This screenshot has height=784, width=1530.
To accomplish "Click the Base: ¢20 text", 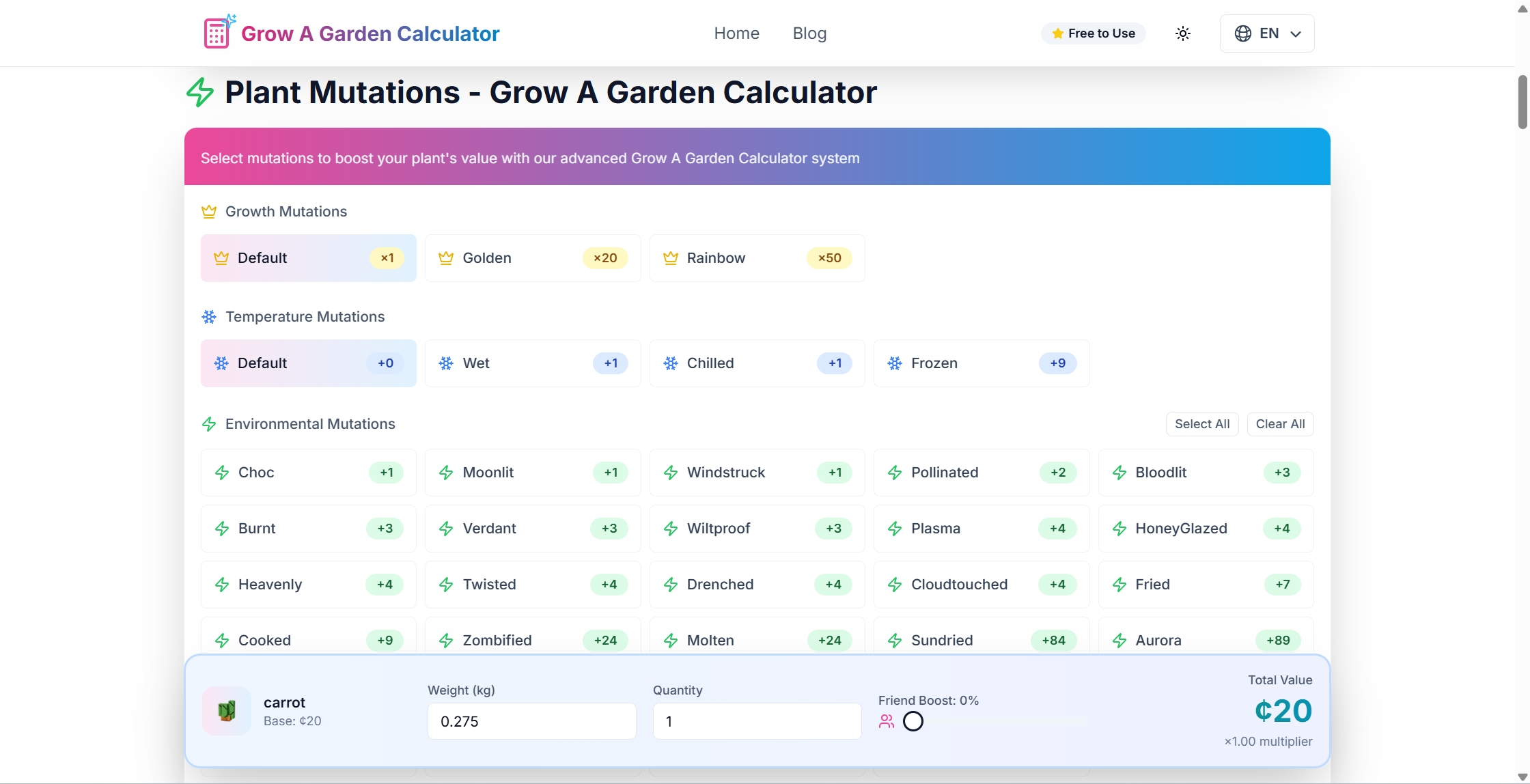I will 292,721.
